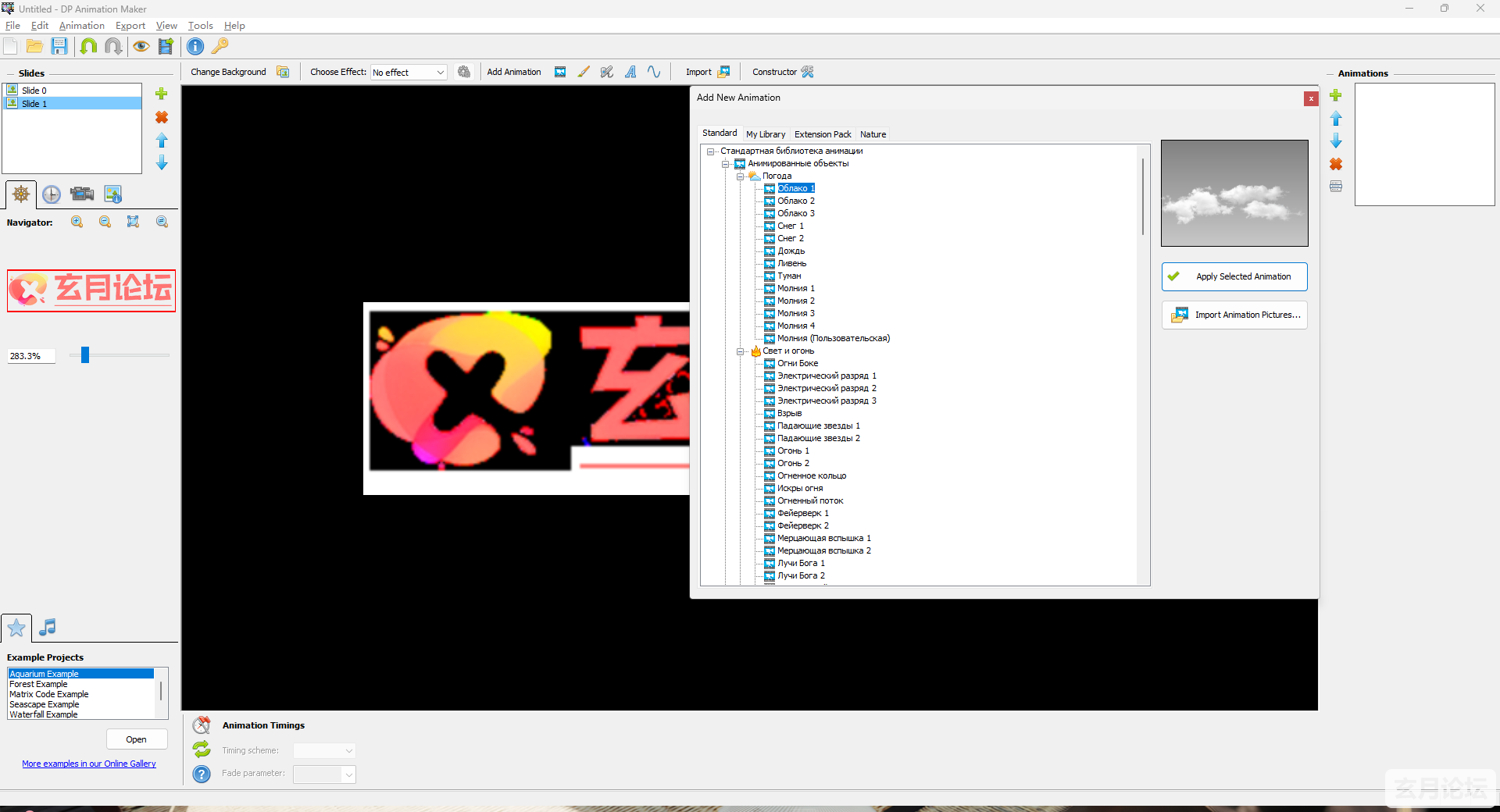The image size is (1500, 812).
Task: Click Import Animation Pictures button
Action: click(x=1234, y=315)
